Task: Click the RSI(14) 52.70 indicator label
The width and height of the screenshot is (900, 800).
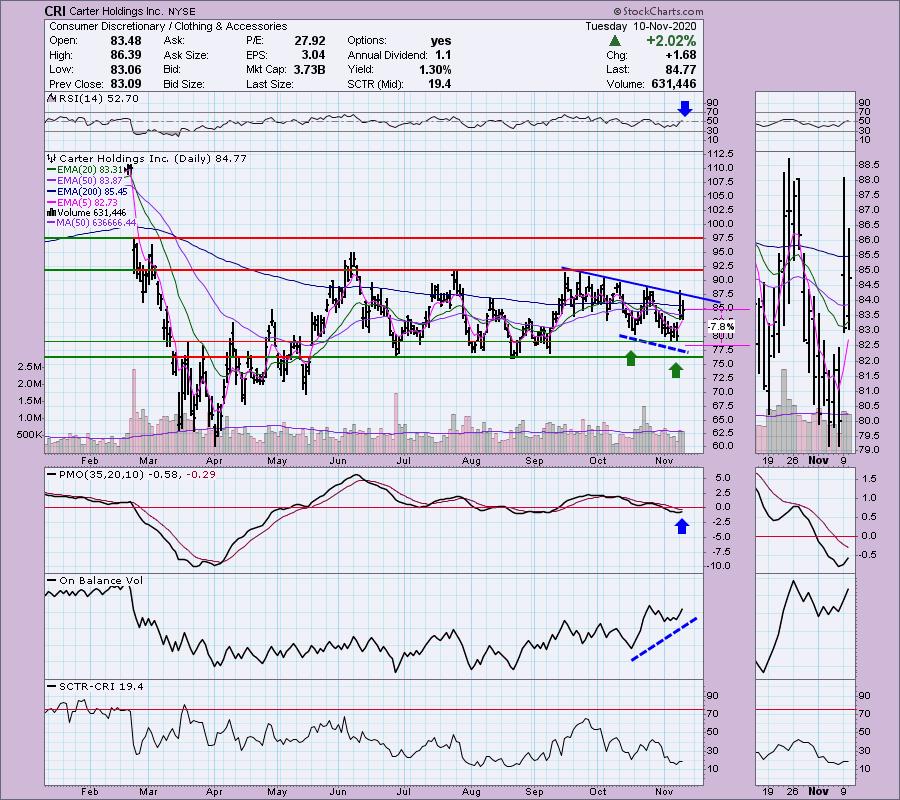Action: 97,99
